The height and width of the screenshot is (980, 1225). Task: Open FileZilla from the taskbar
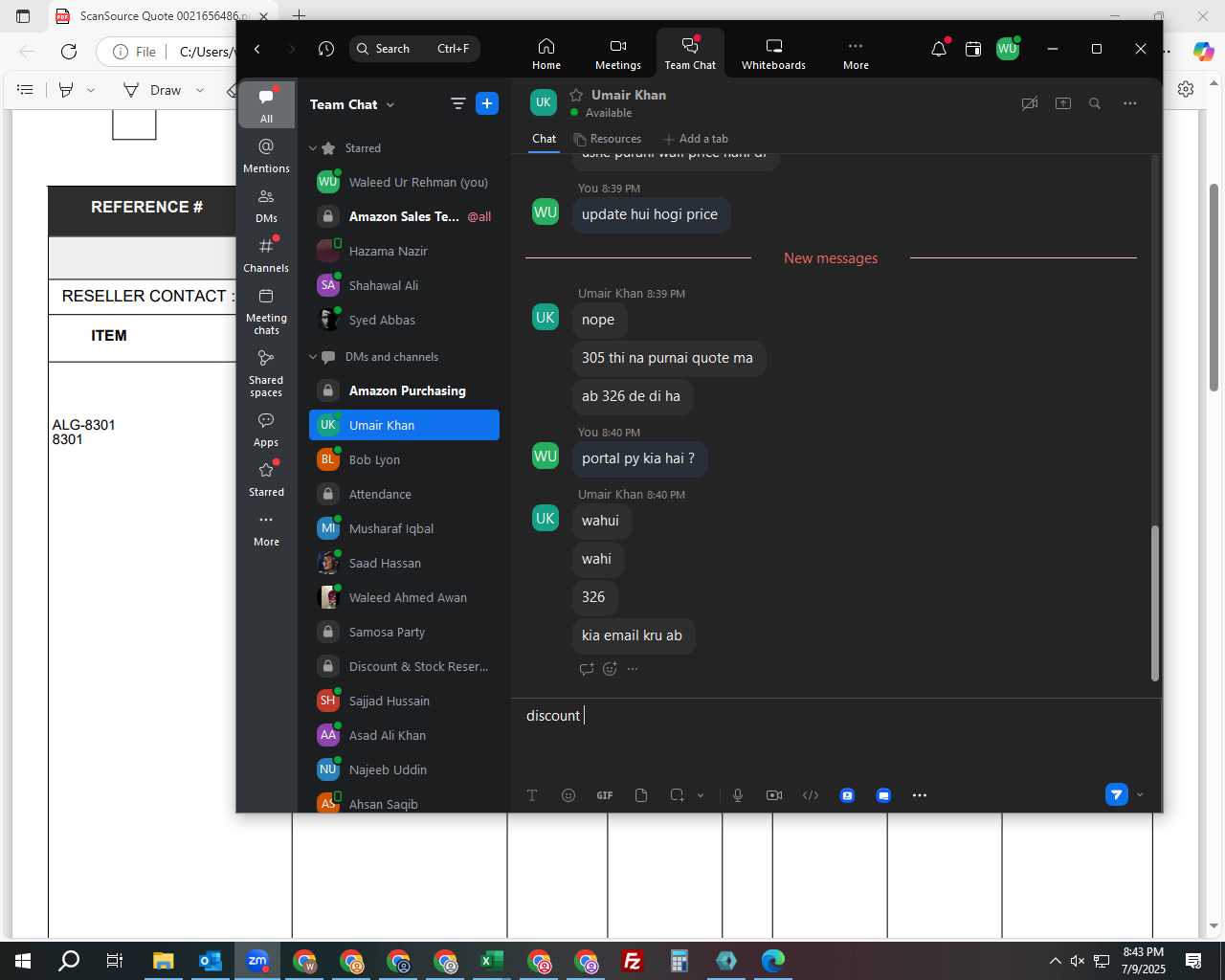633,961
